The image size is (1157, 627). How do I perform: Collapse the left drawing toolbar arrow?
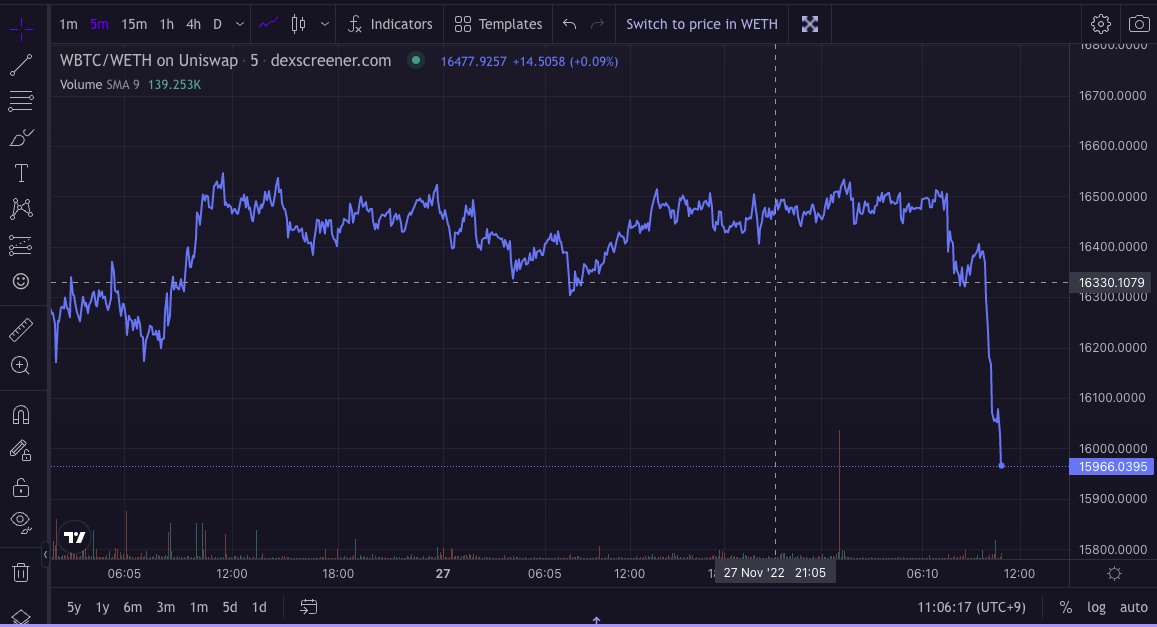(x=45, y=554)
